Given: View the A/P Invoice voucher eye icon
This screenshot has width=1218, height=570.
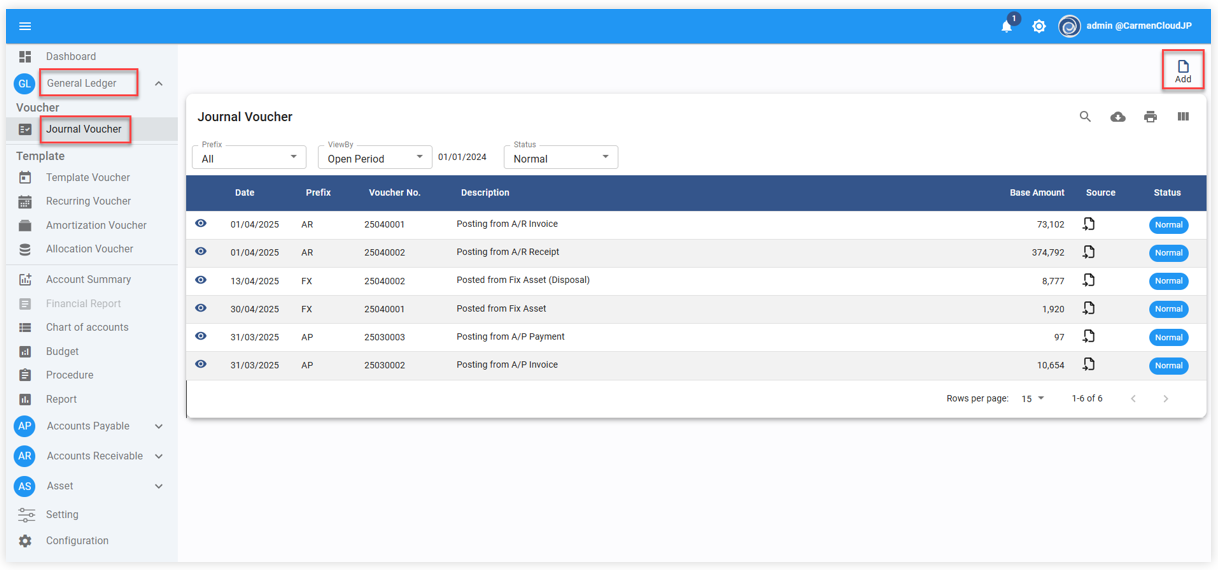Looking at the screenshot, I should [x=201, y=365].
